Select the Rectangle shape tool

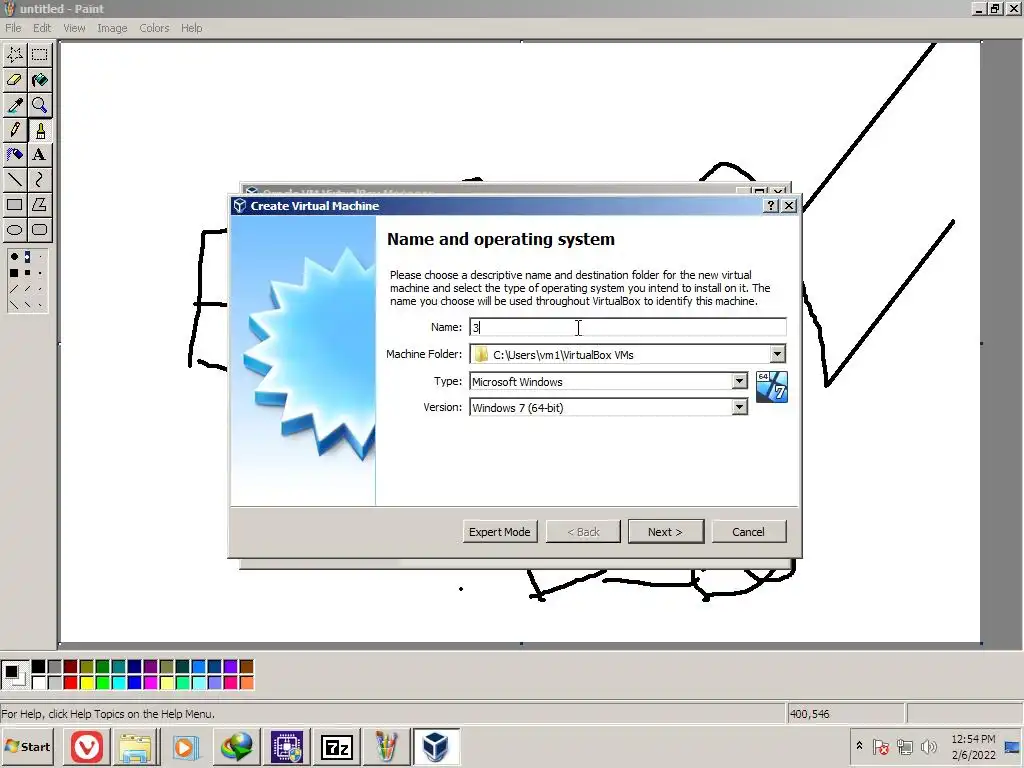(x=15, y=204)
